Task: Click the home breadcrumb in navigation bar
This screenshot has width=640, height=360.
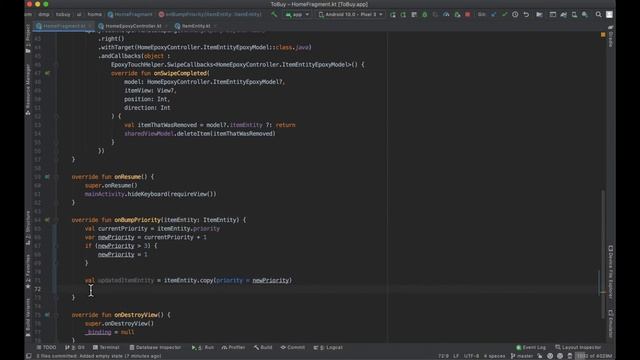Action: 94,14
